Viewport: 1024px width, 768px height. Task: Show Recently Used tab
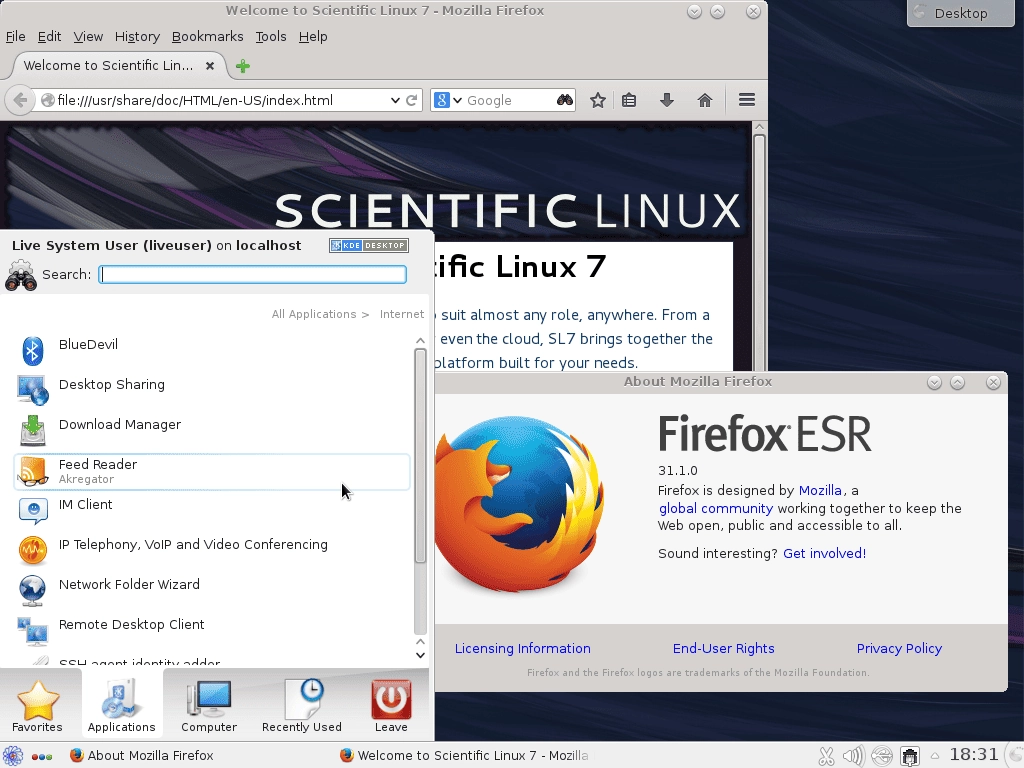pyautogui.click(x=302, y=705)
